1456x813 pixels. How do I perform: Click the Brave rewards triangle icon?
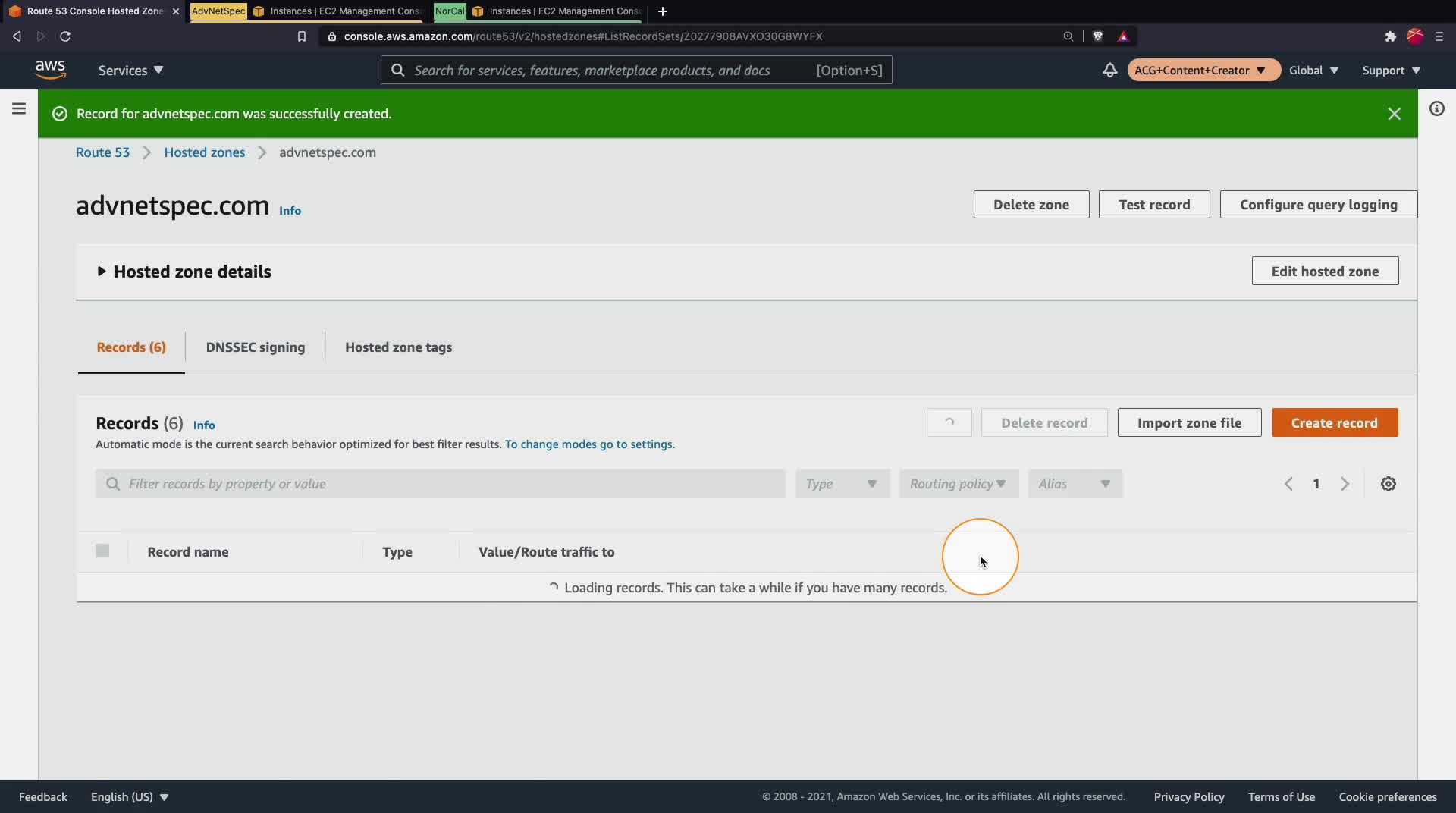1123,36
